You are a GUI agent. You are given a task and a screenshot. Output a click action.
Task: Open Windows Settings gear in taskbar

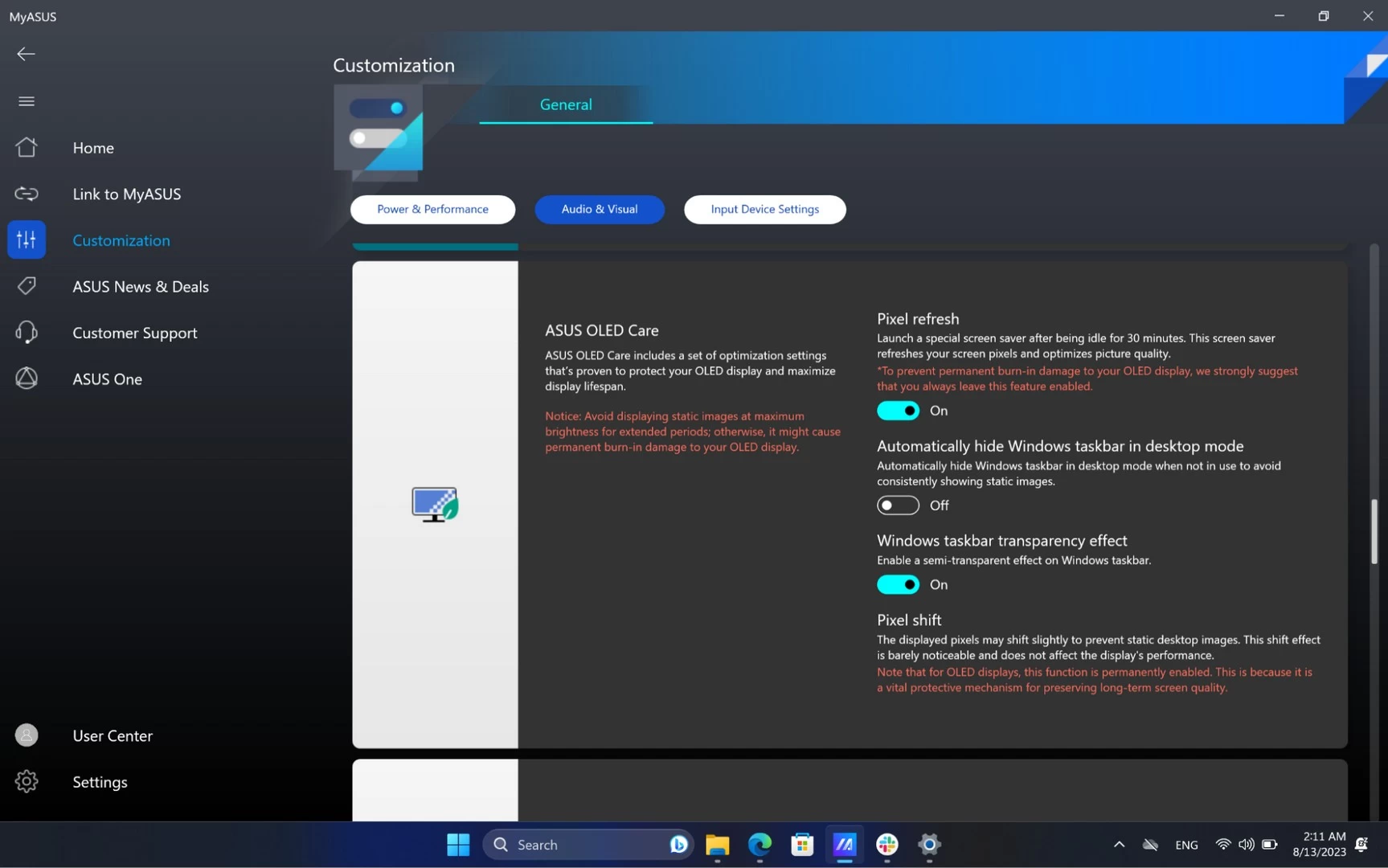[929, 845]
